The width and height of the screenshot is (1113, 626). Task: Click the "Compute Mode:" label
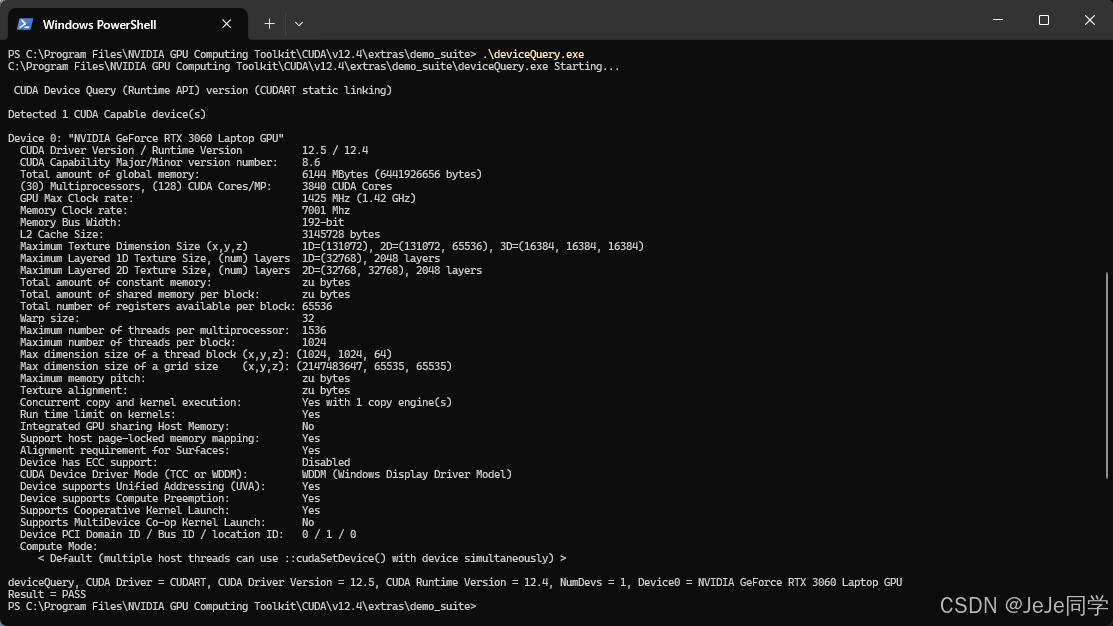59,547
